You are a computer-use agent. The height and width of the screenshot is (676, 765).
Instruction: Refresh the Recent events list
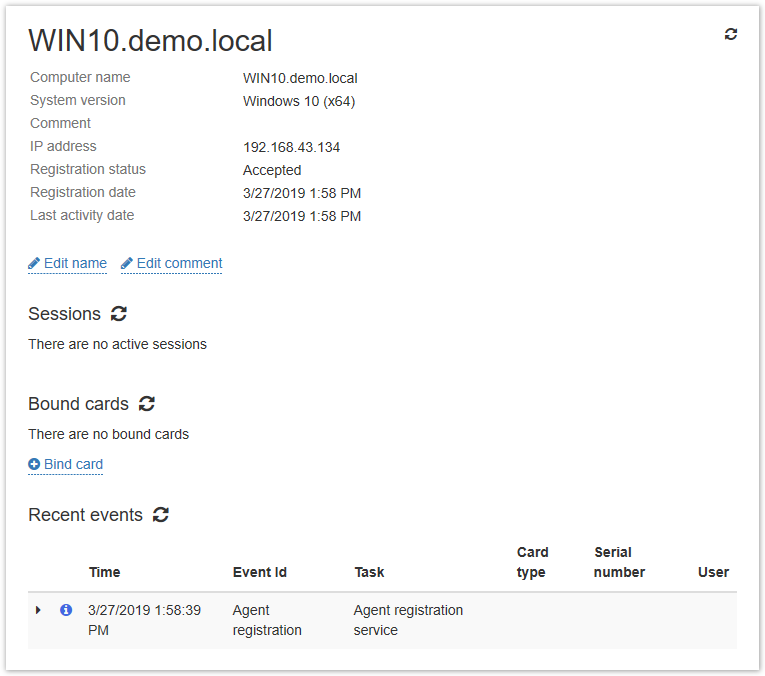[161, 515]
